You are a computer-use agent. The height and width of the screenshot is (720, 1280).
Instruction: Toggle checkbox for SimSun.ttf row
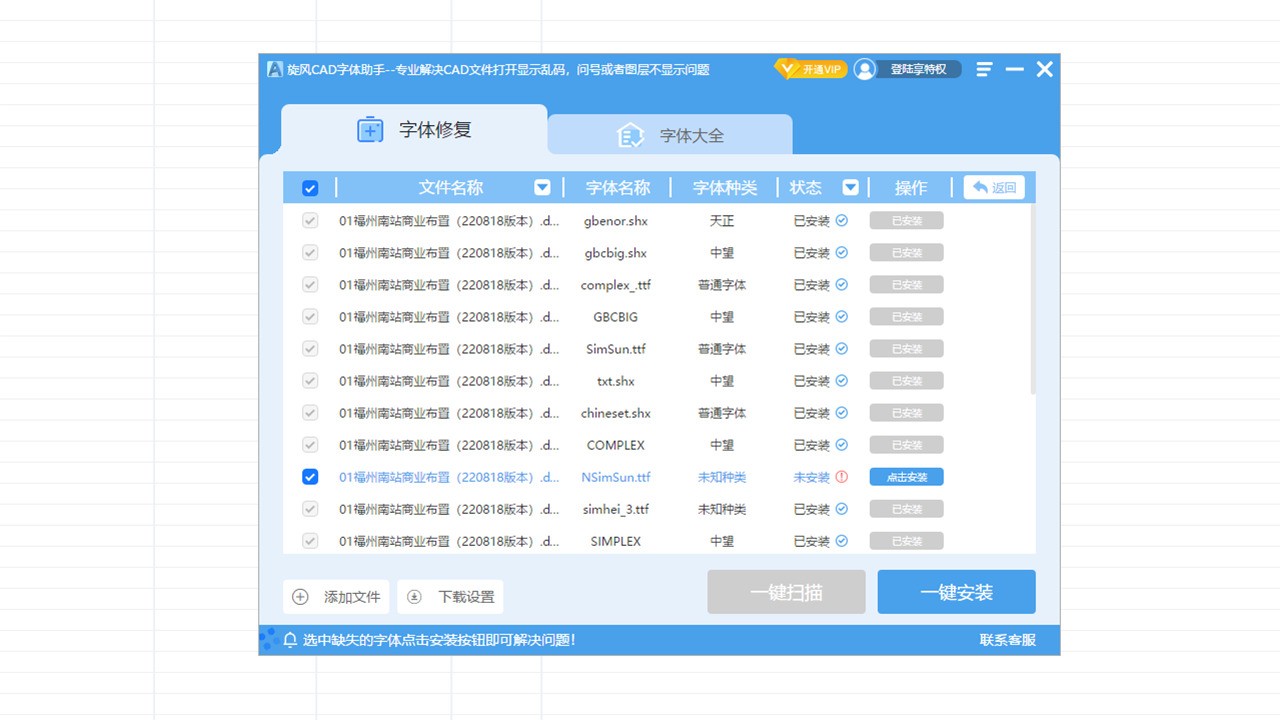pyautogui.click(x=310, y=349)
